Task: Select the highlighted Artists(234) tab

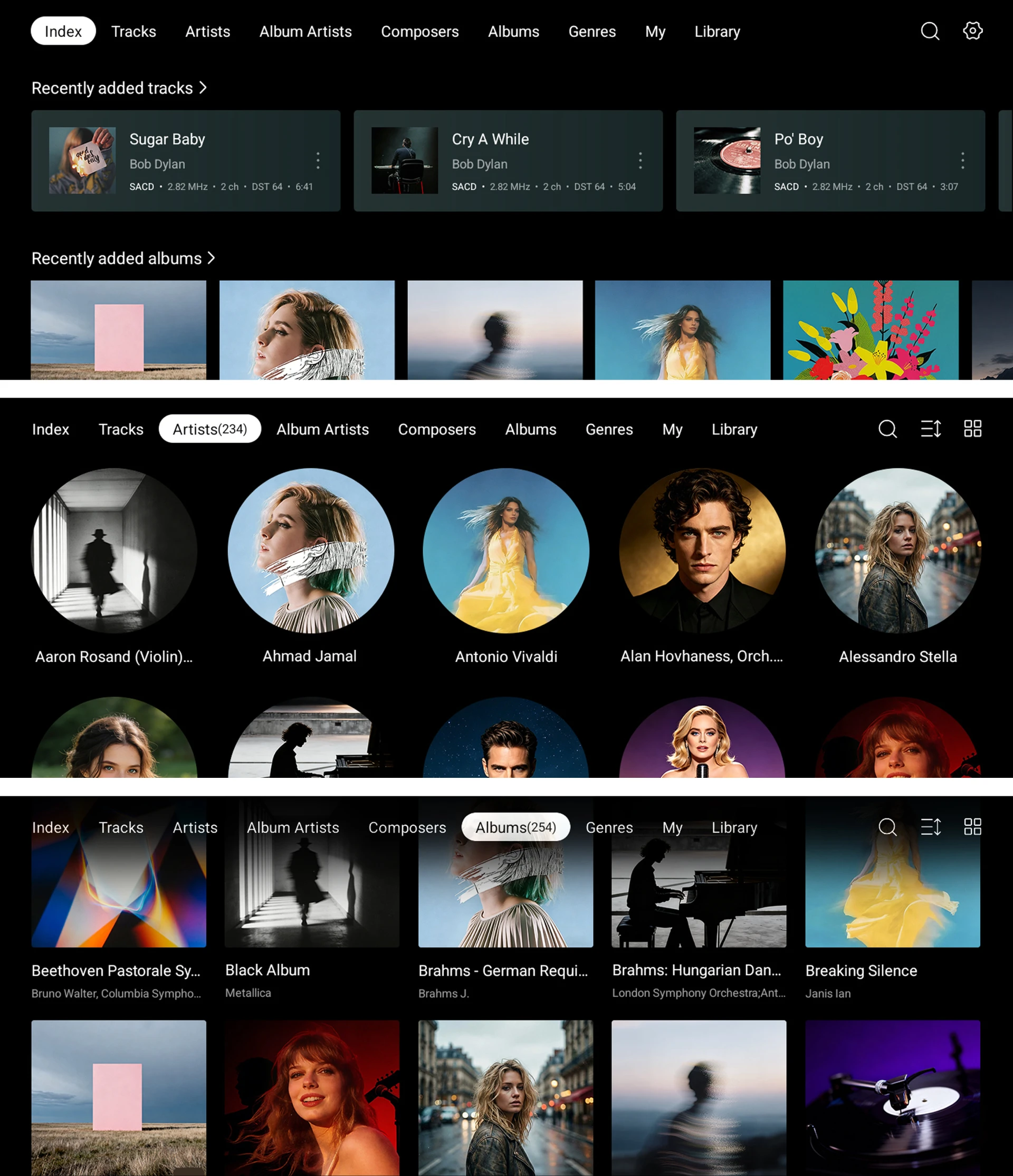Action: click(x=210, y=429)
